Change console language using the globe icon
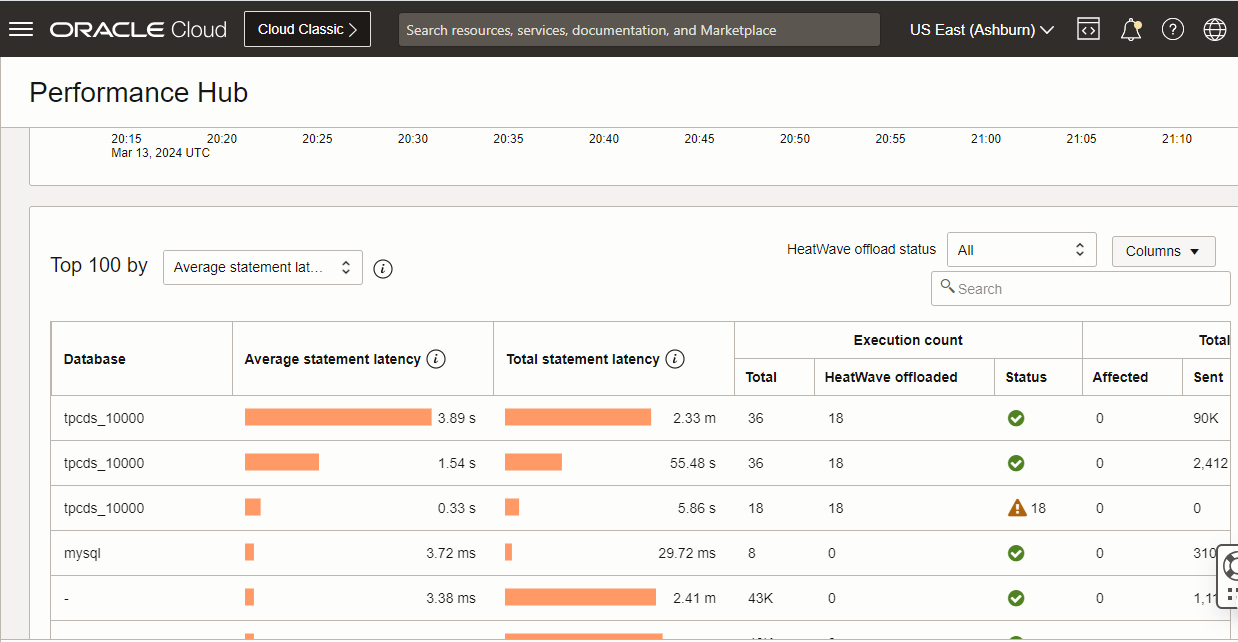 coord(1214,29)
